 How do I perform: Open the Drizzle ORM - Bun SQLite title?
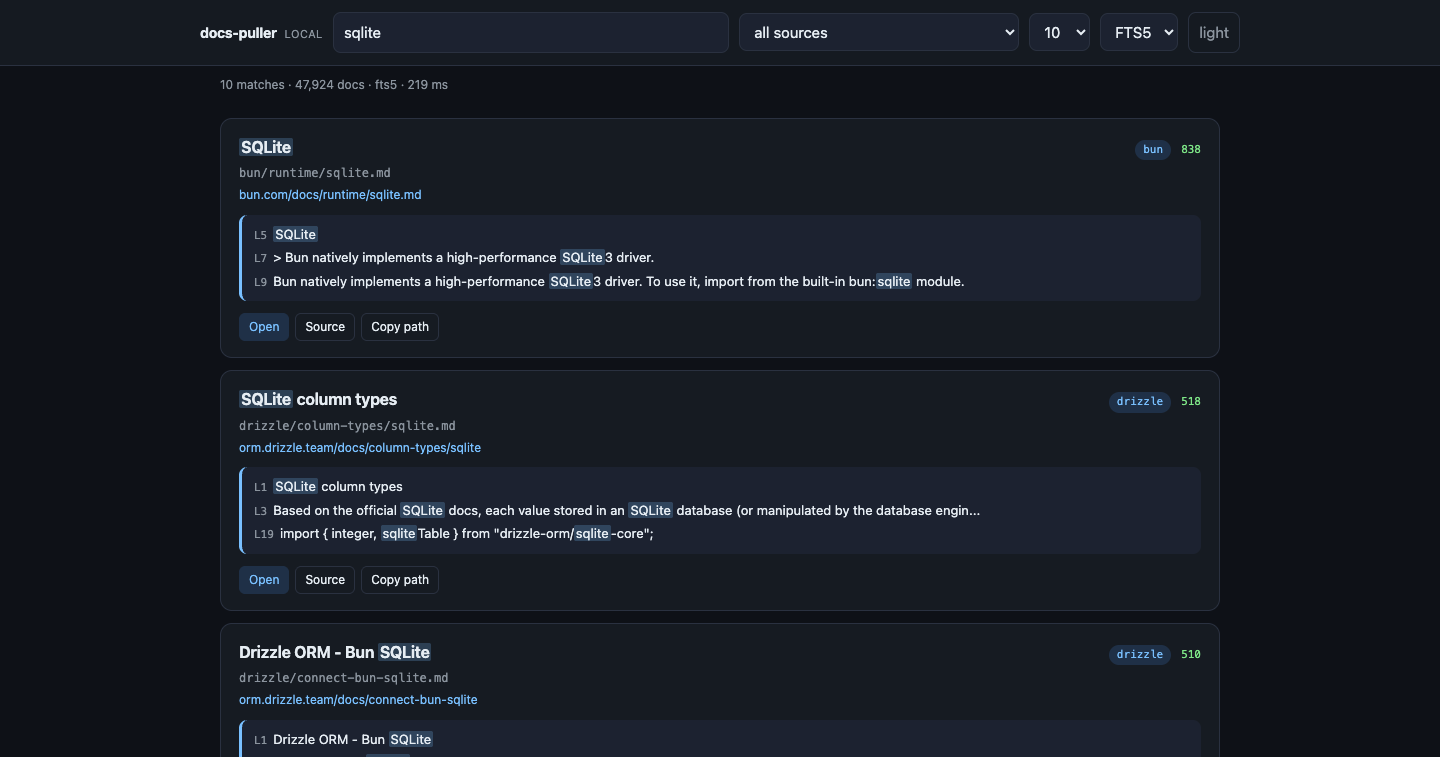(335, 652)
